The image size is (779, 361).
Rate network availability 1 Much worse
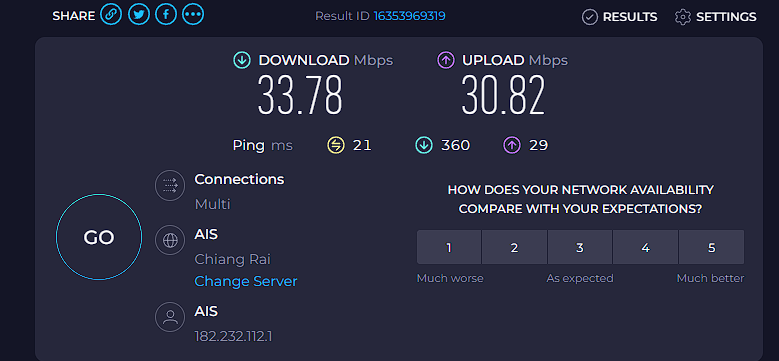coord(449,247)
